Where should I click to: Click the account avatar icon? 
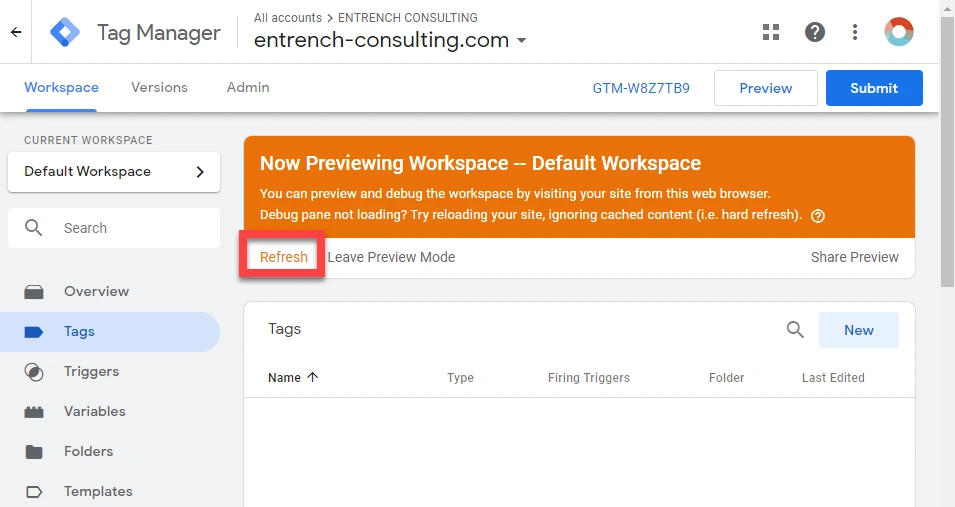[899, 32]
